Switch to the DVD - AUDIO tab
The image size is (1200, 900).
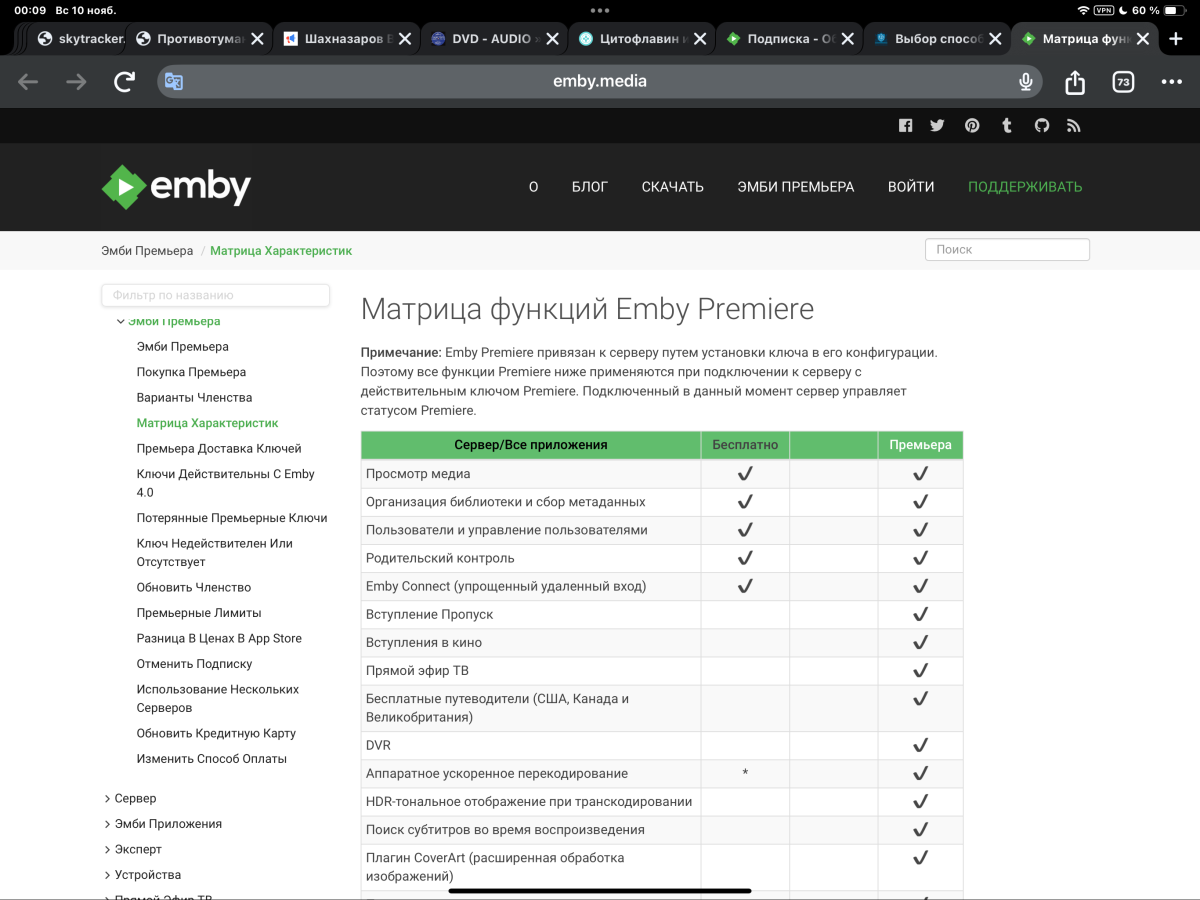pos(495,39)
